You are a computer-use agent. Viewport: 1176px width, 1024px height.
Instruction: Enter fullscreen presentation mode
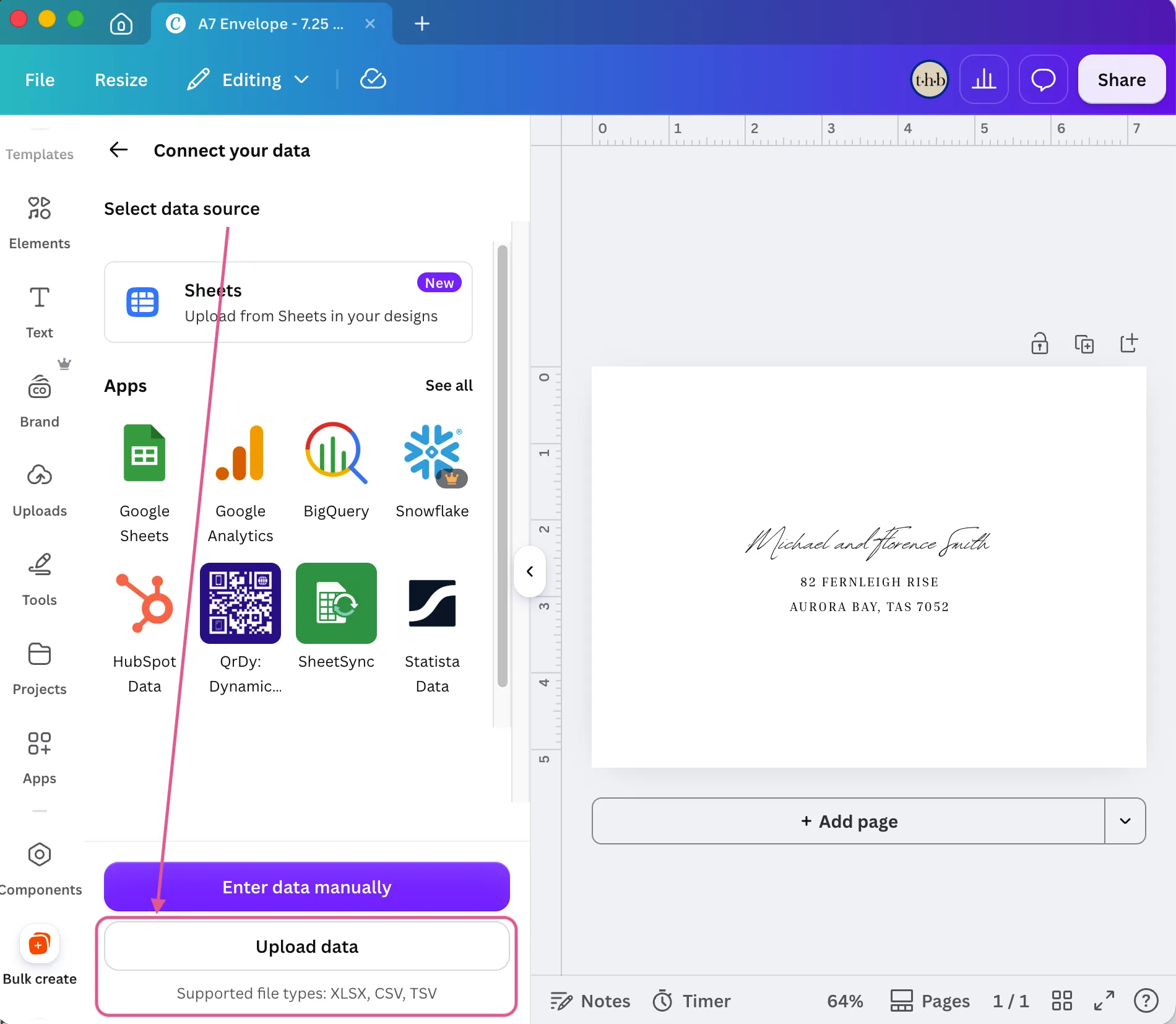coord(1104,1000)
